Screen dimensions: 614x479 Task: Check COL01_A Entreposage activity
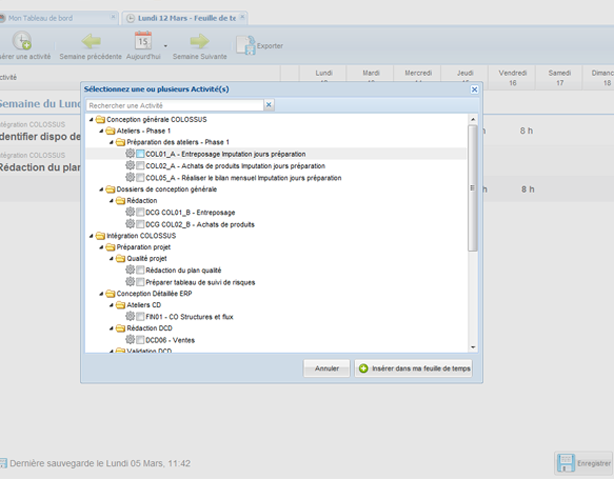(140, 154)
